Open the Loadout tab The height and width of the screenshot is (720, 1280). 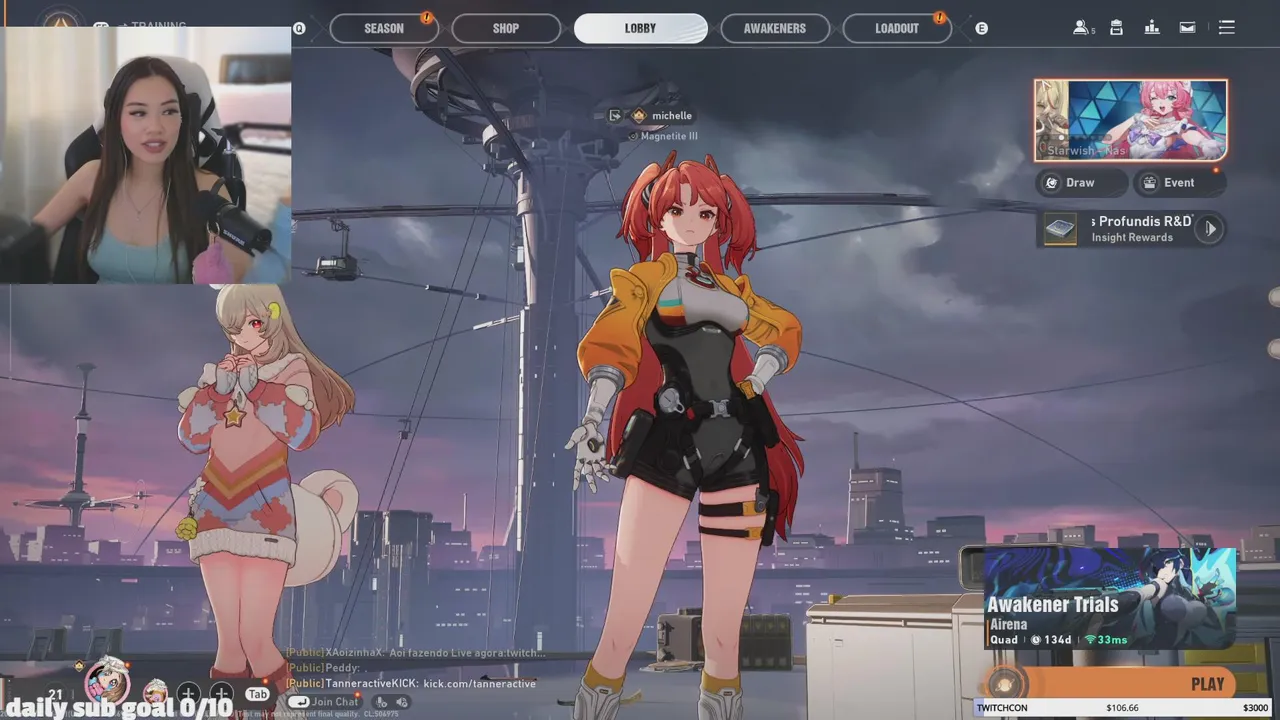tap(896, 28)
